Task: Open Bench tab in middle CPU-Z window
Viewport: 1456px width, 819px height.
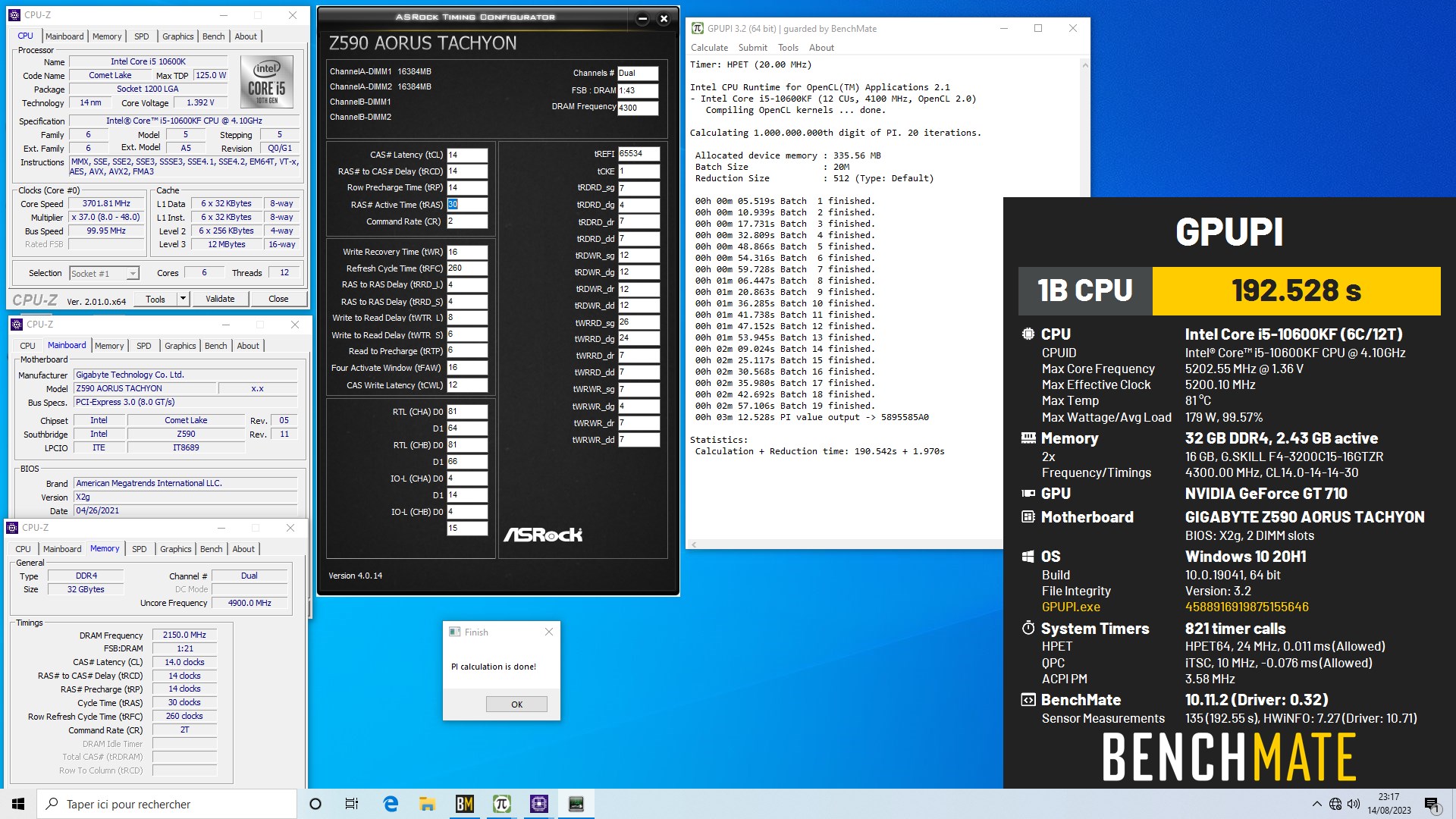Action: click(x=216, y=345)
